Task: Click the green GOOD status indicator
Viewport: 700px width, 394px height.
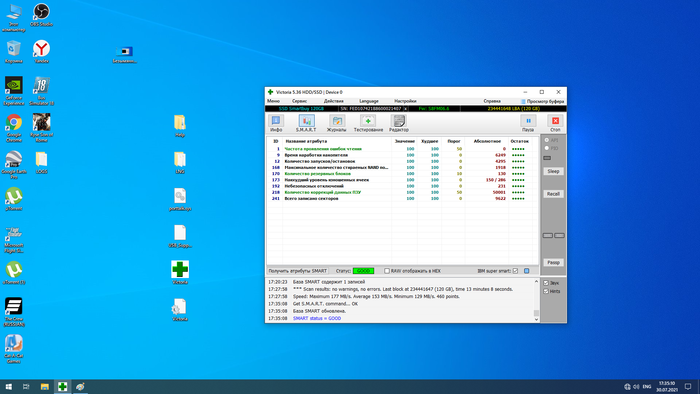Action: tap(363, 271)
